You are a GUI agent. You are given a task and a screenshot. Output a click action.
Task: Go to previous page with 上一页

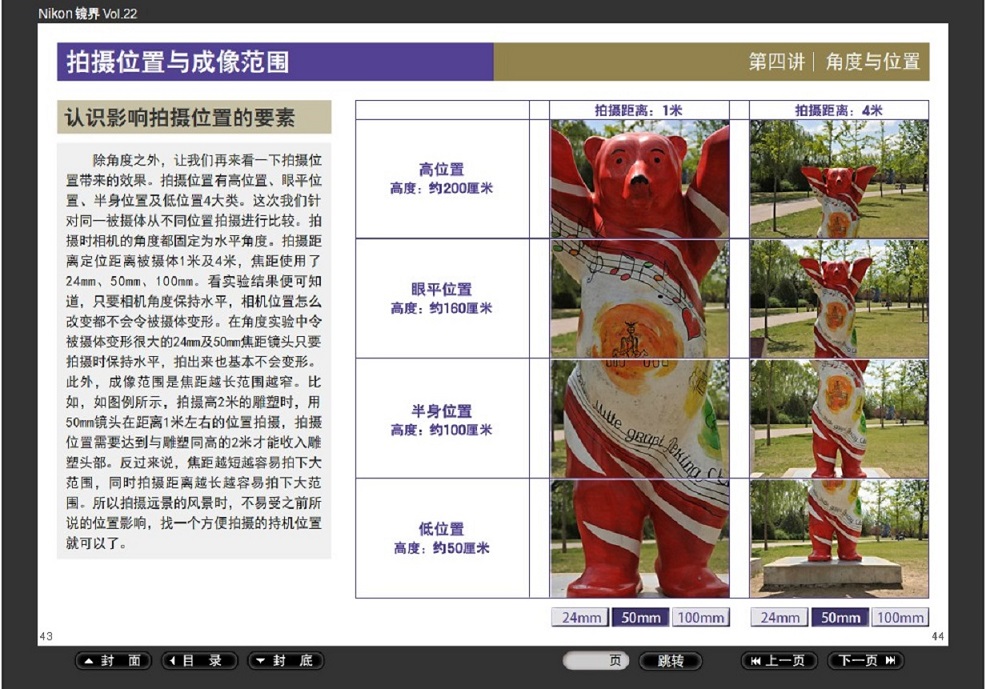779,661
